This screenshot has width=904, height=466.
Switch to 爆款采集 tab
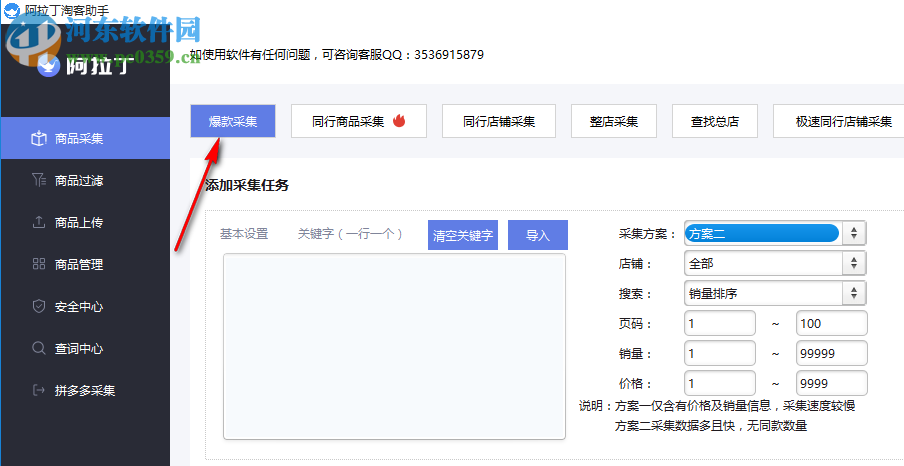pos(233,121)
